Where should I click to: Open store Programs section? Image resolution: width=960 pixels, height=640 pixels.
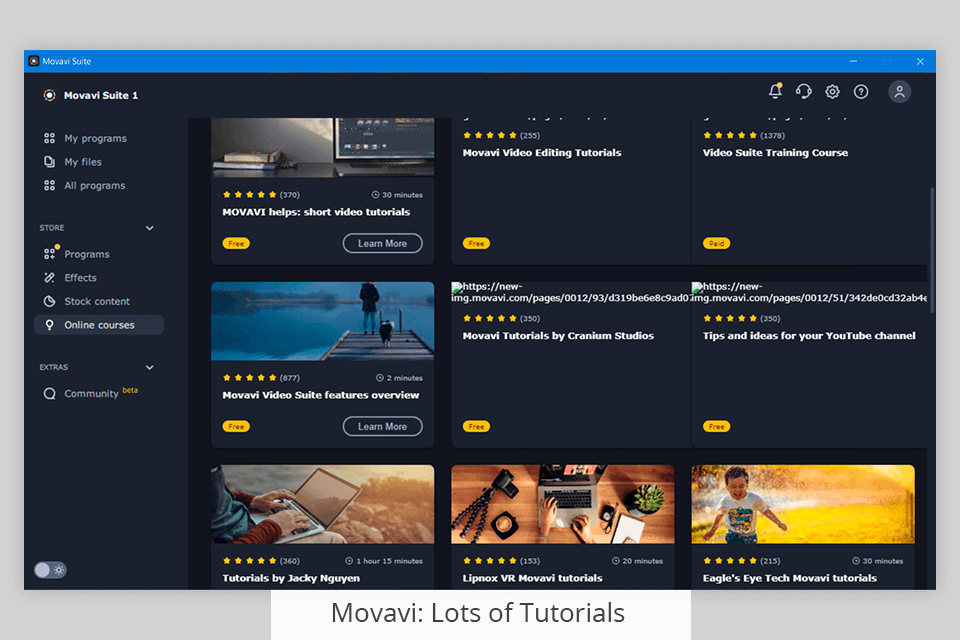click(87, 254)
